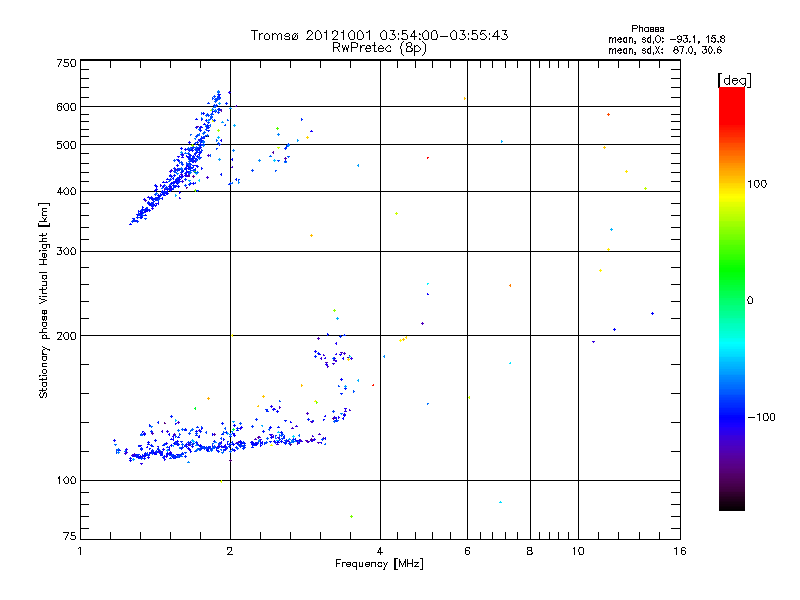Click the colorbar tick label '100'
Image resolution: width=800 pixels, height=600 pixels.
click(x=757, y=184)
